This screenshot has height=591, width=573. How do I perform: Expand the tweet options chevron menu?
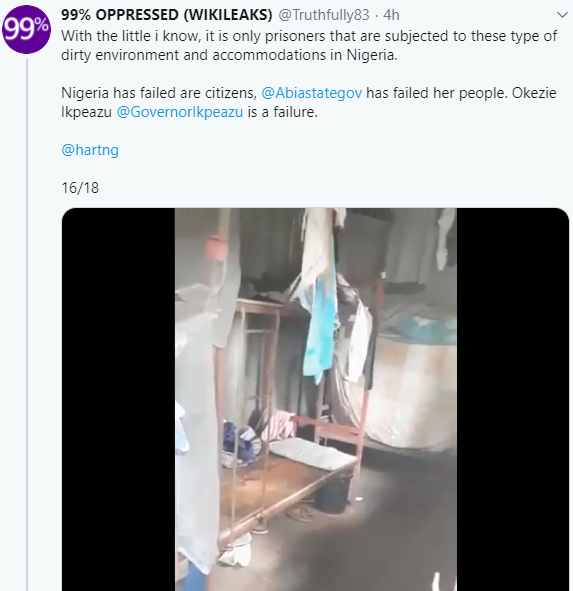pos(562,15)
